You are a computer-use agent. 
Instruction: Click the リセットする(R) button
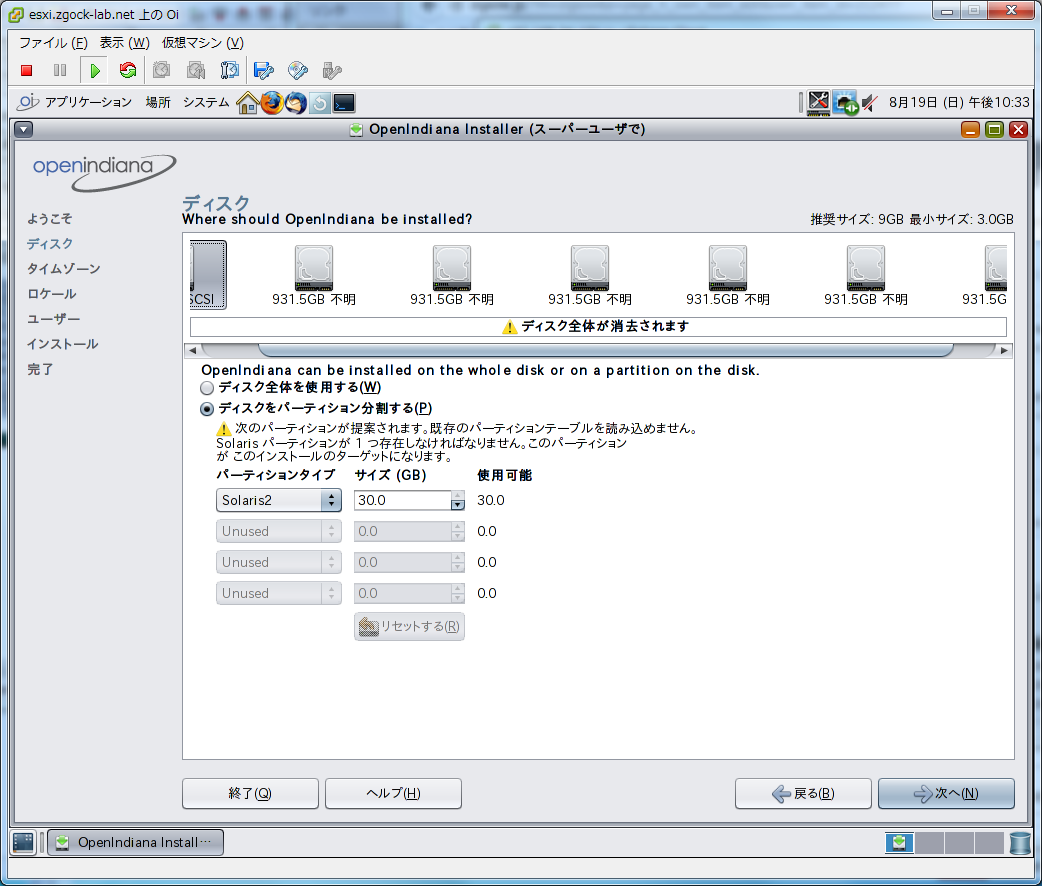(409, 626)
